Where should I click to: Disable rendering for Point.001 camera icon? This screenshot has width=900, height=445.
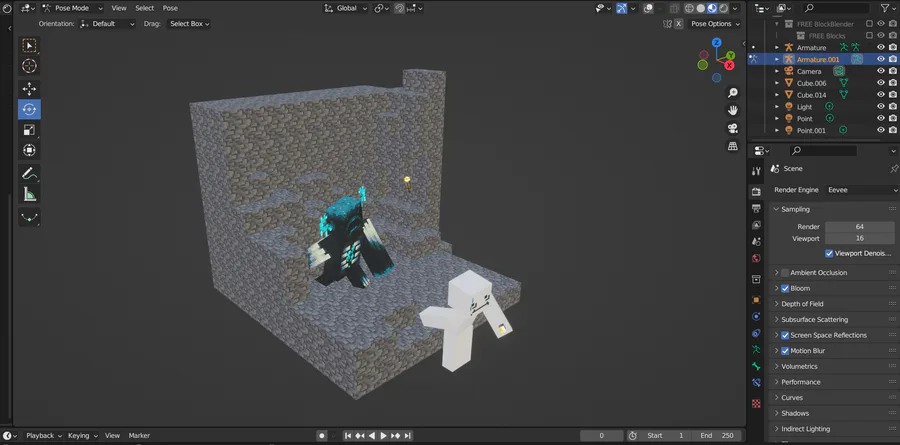893,130
